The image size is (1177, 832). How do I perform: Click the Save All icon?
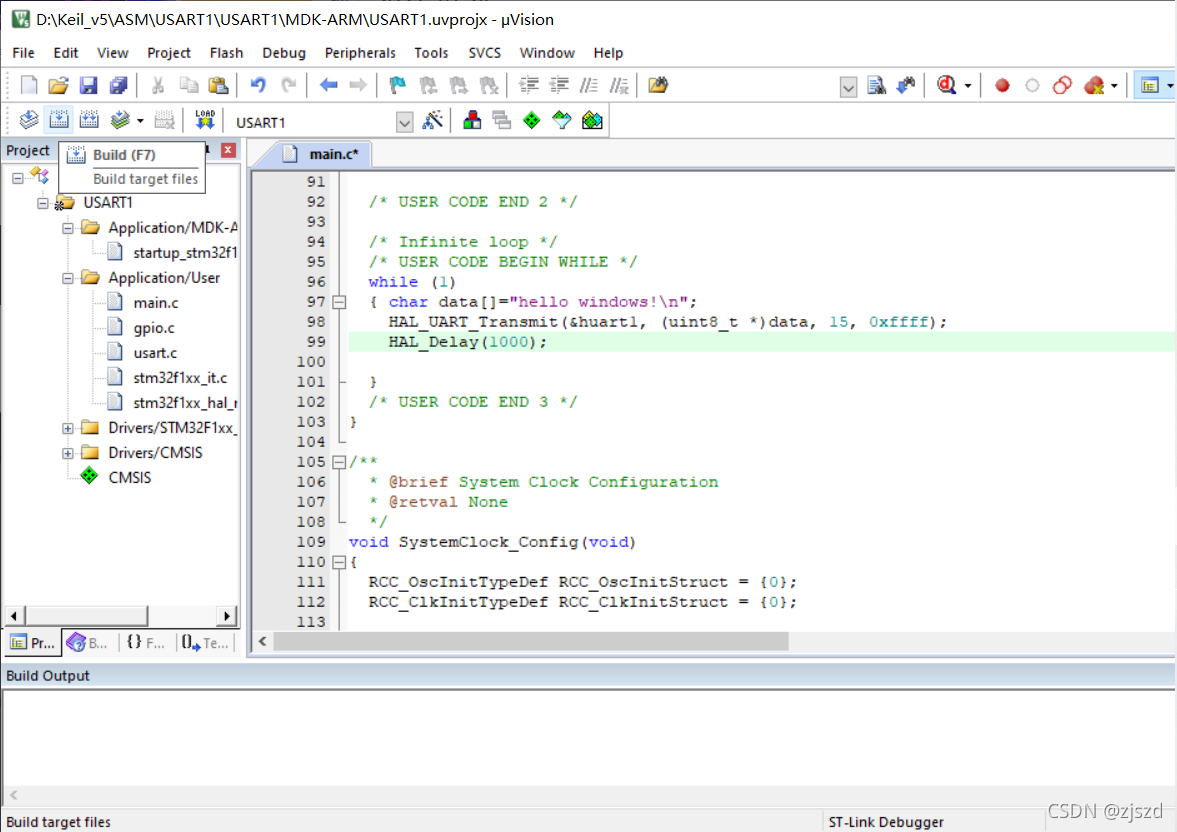pos(119,85)
